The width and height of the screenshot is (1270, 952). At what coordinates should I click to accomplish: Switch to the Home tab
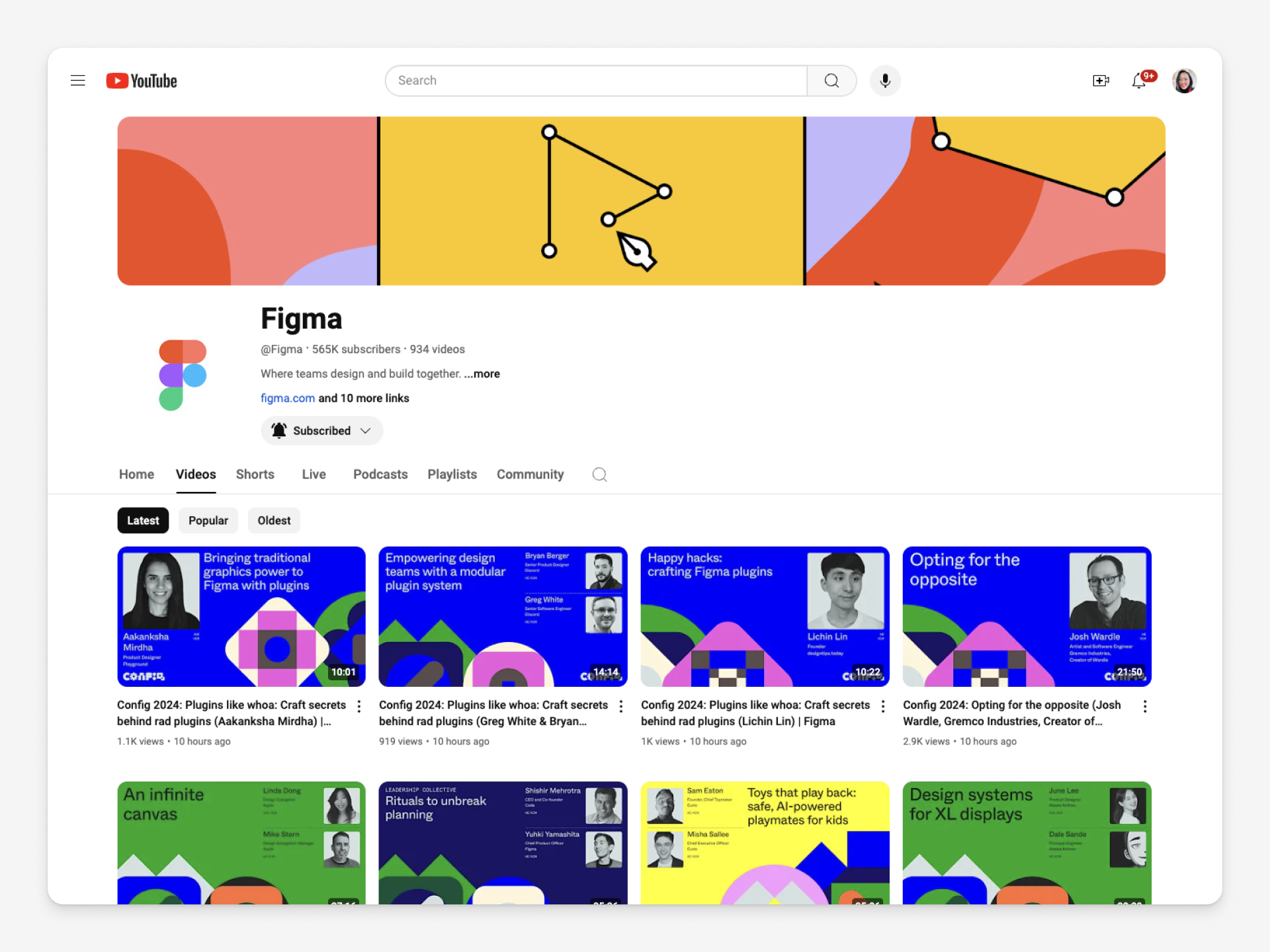136,474
